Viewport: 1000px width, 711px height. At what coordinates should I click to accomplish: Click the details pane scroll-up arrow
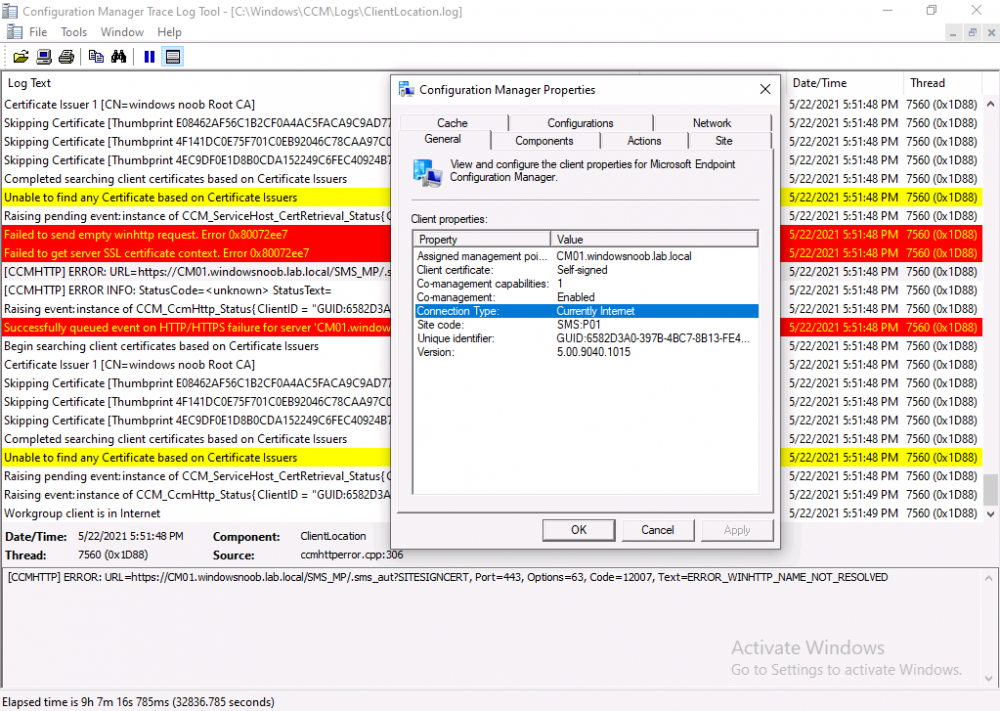pos(989,578)
